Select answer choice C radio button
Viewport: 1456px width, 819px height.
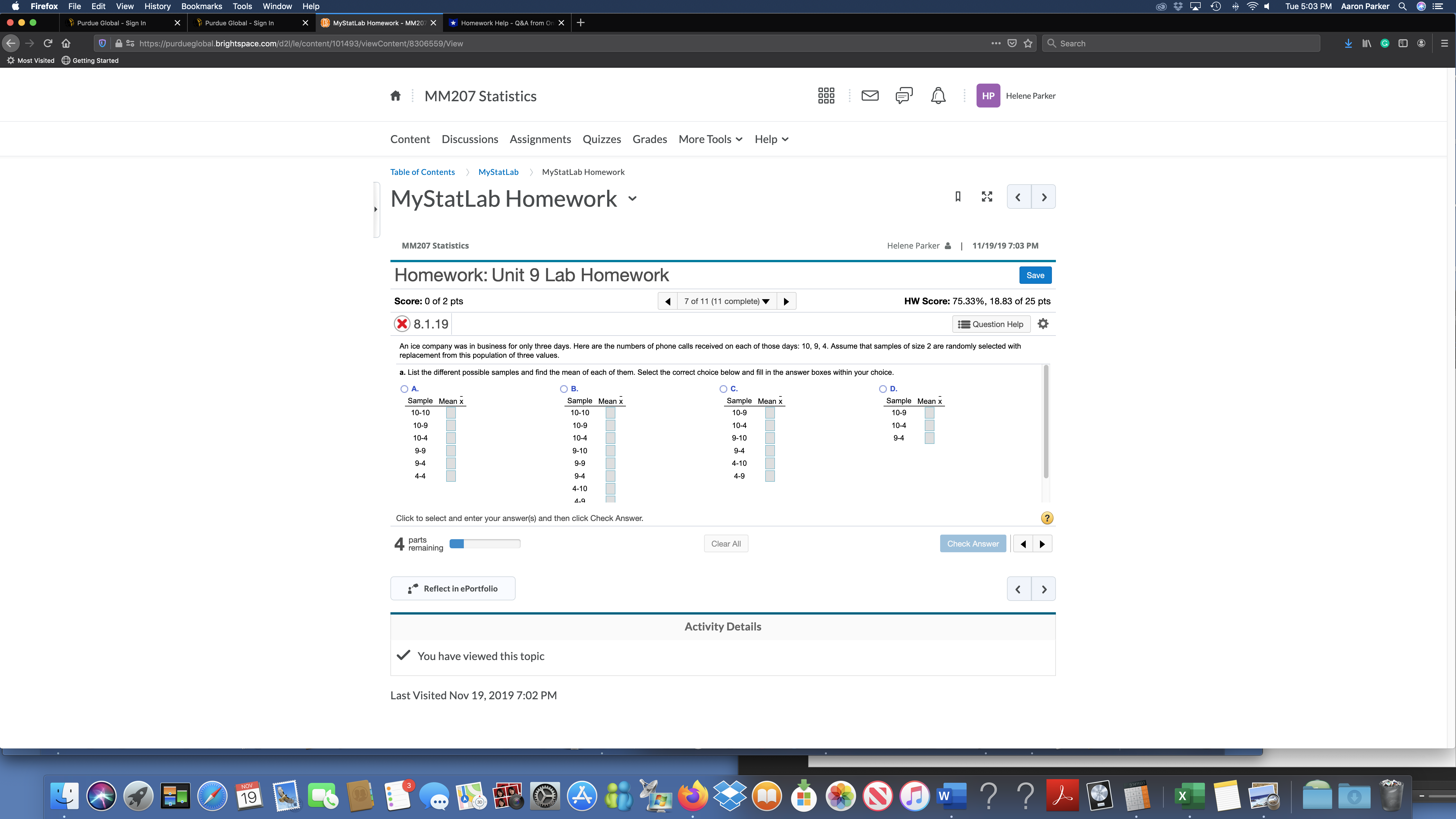pyautogui.click(x=723, y=389)
